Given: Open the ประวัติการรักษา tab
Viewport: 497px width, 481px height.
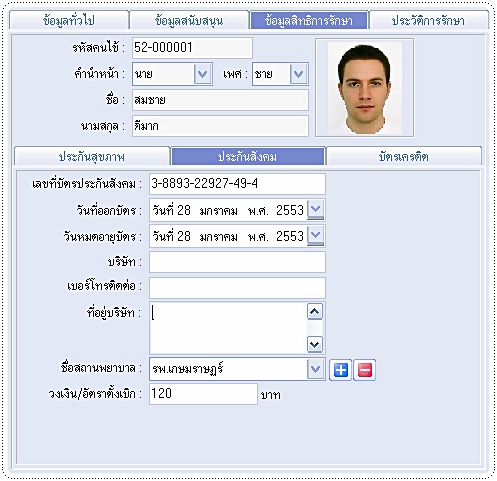Looking at the screenshot, I should point(428,21).
